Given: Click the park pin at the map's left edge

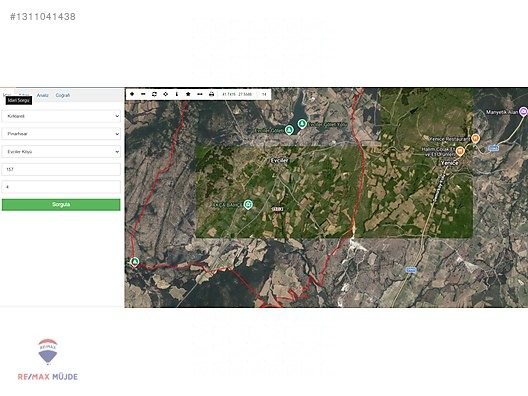Looking at the screenshot, I should click(134, 261).
